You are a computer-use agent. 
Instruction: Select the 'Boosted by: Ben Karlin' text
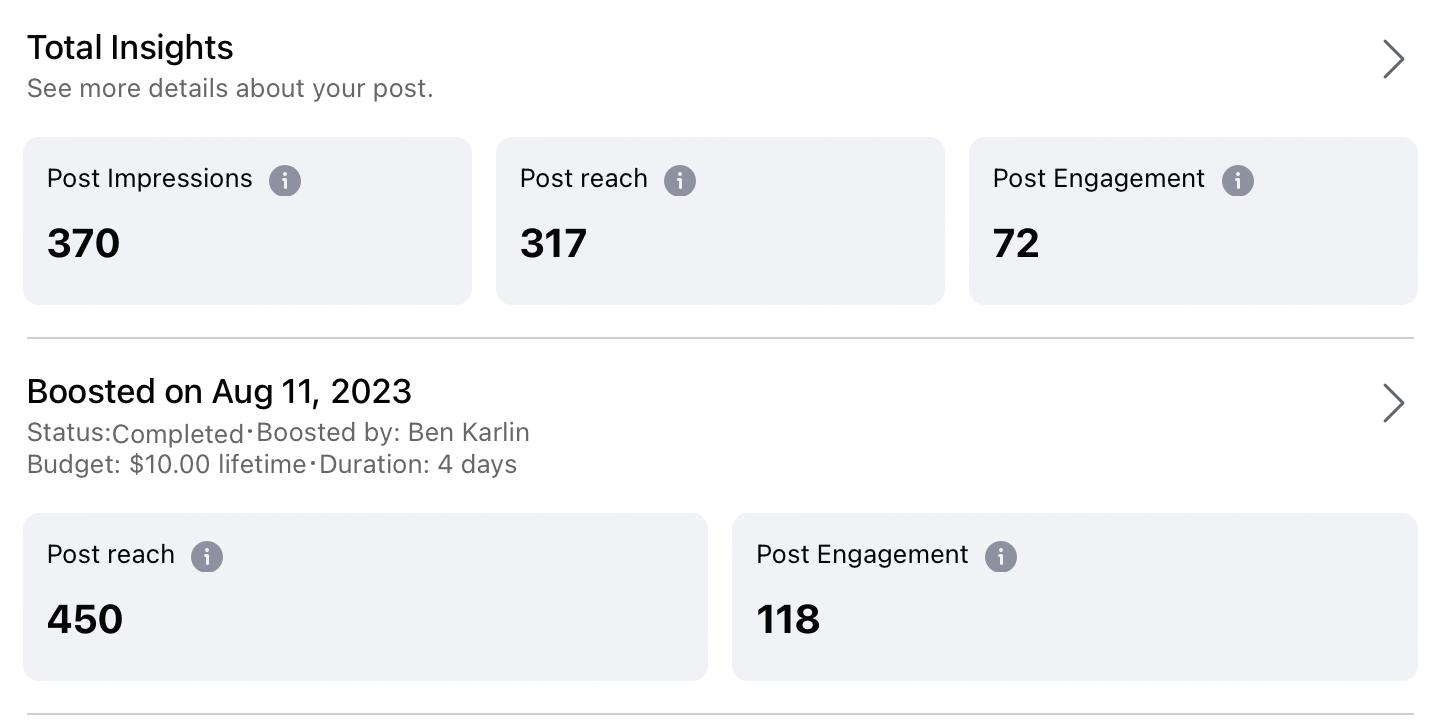coord(393,433)
